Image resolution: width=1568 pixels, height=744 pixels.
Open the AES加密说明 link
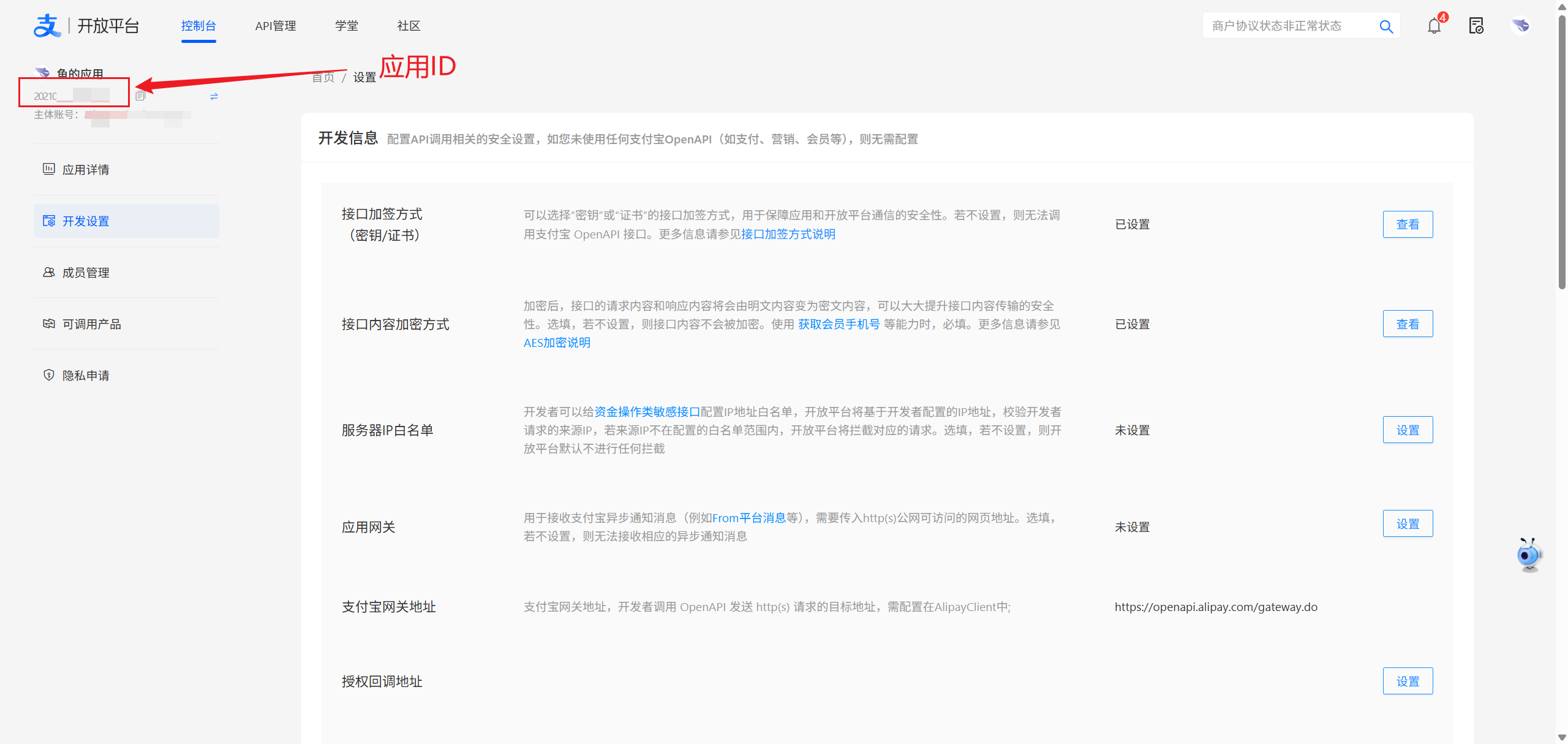click(557, 343)
